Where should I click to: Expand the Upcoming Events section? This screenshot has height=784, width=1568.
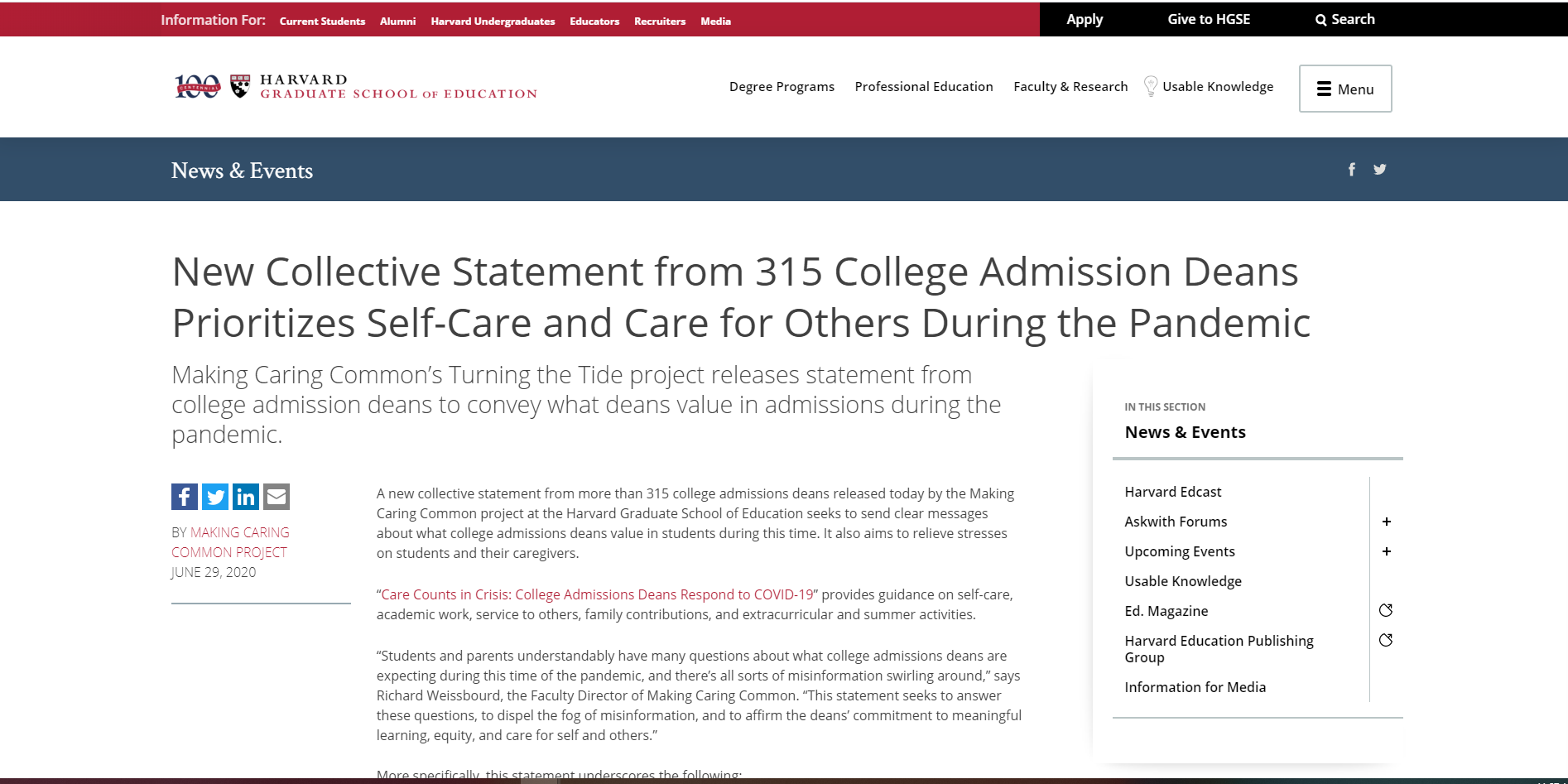[x=1387, y=551]
